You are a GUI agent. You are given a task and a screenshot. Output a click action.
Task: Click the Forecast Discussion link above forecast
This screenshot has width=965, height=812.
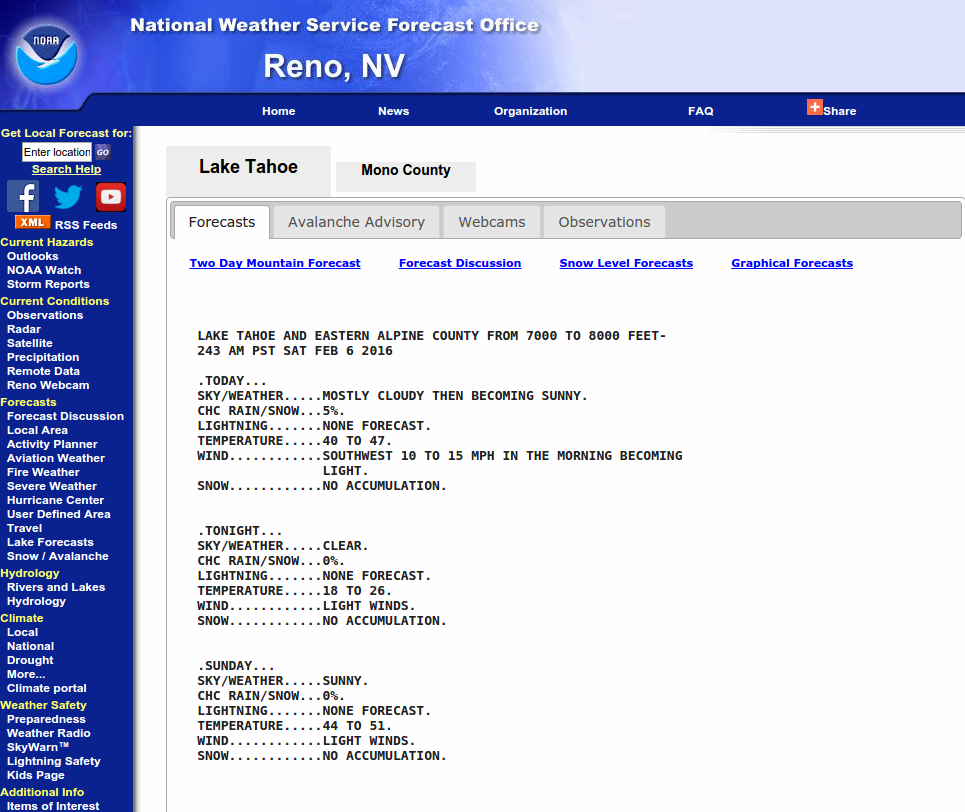pos(460,263)
